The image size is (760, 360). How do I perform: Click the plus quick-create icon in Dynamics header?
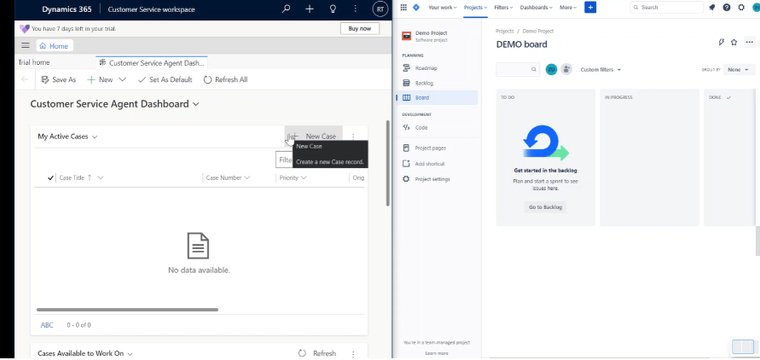[309, 9]
